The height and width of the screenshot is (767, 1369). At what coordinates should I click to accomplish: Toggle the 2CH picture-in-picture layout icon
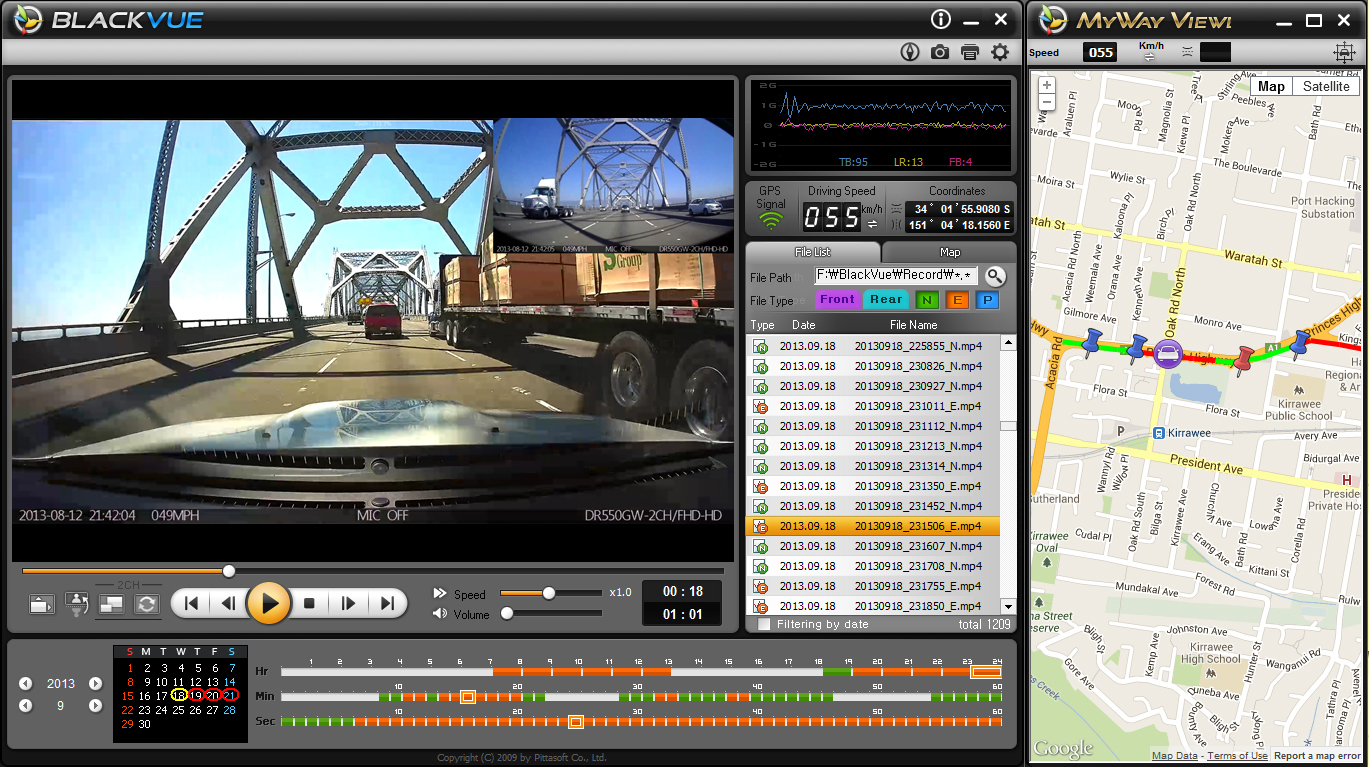pos(112,603)
